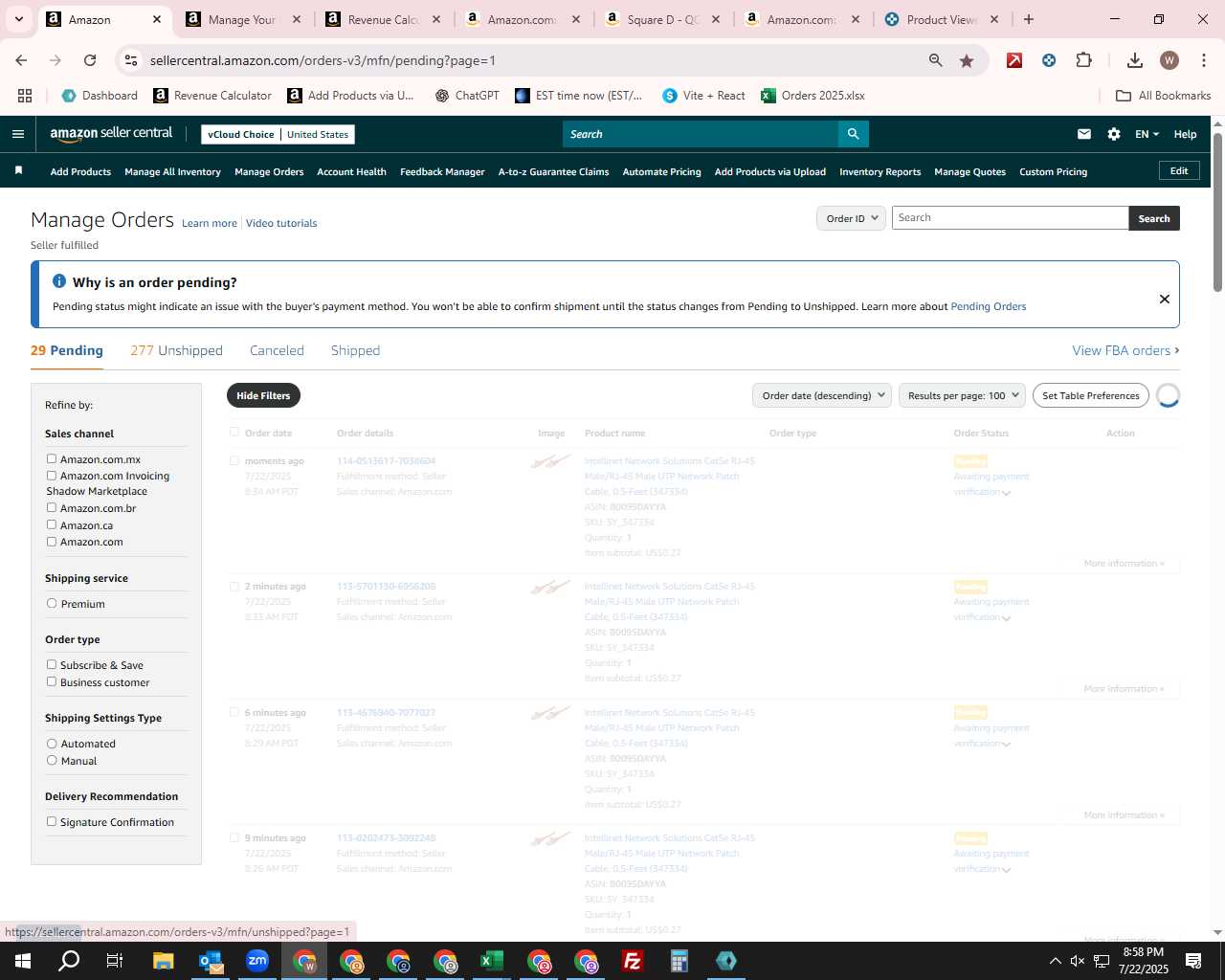Open Account Health in nav bar
The height and width of the screenshot is (980, 1225).
(x=351, y=171)
